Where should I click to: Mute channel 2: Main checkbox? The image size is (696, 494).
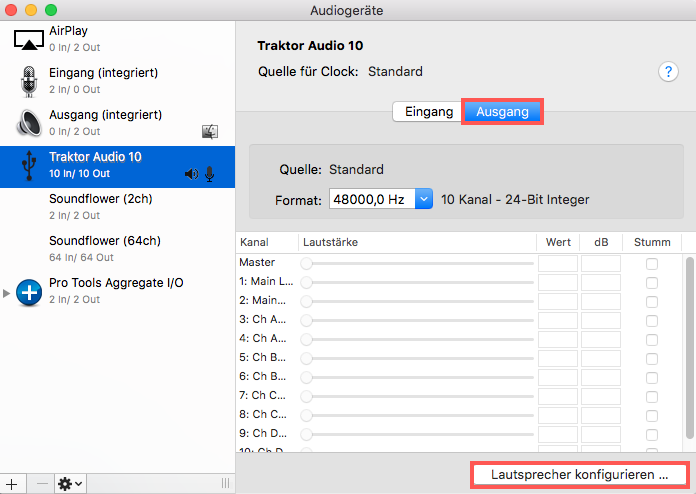coord(652,302)
